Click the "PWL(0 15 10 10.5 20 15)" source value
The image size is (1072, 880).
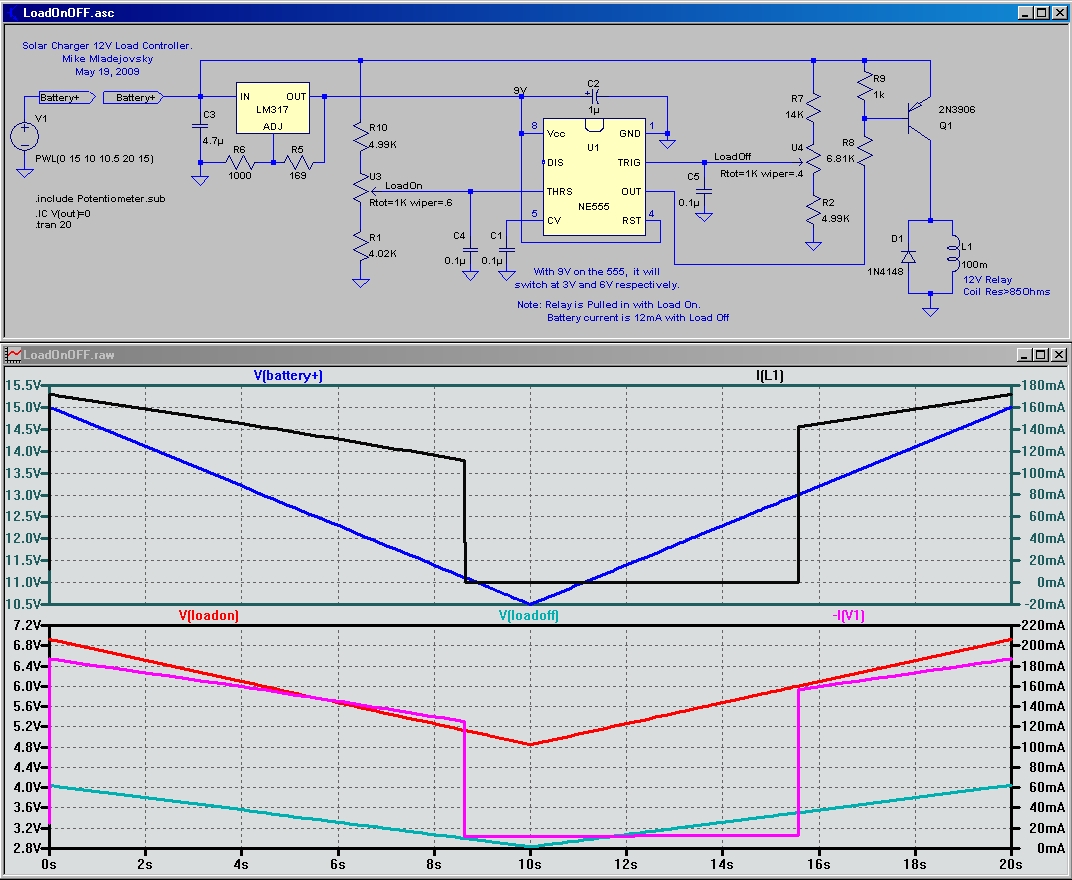click(94, 159)
